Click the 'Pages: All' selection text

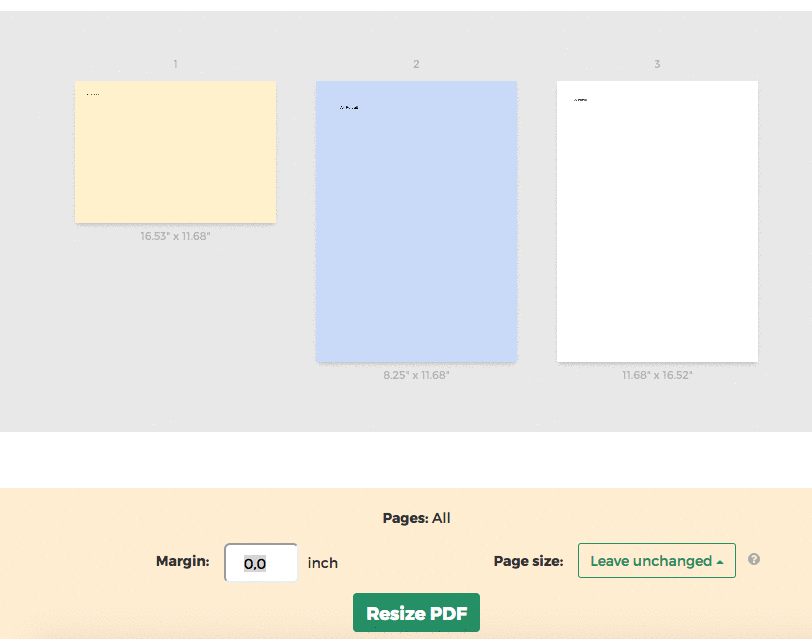pyautogui.click(x=416, y=518)
